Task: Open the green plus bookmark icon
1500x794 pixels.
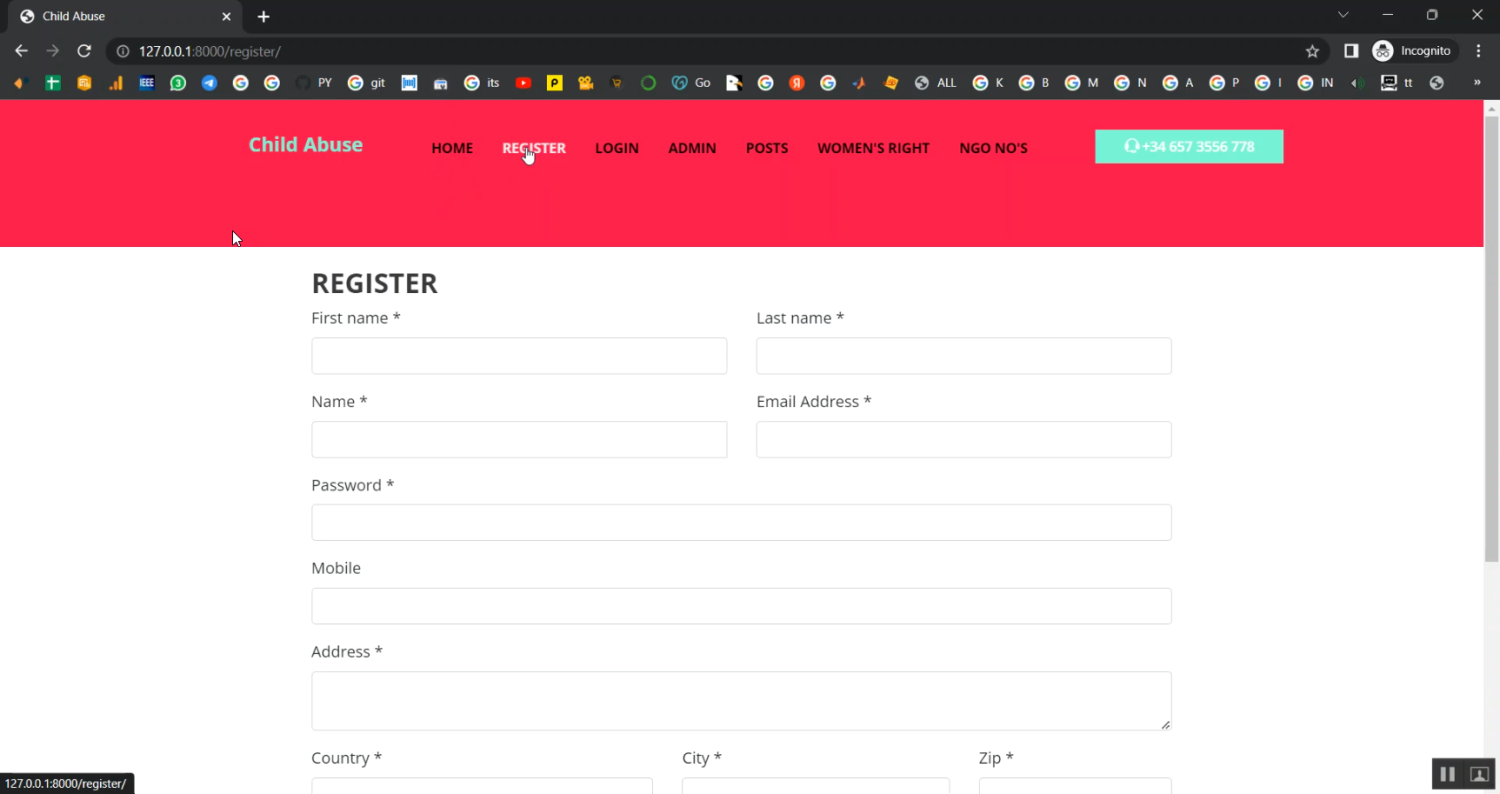Action: coord(53,83)
